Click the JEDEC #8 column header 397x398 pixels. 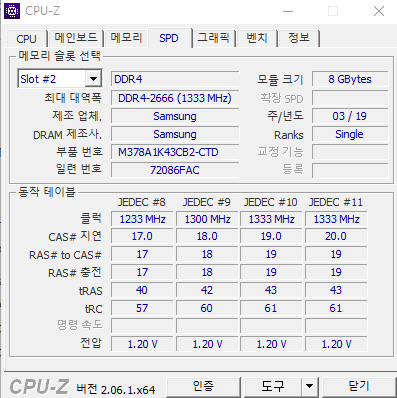pos(142,202)
